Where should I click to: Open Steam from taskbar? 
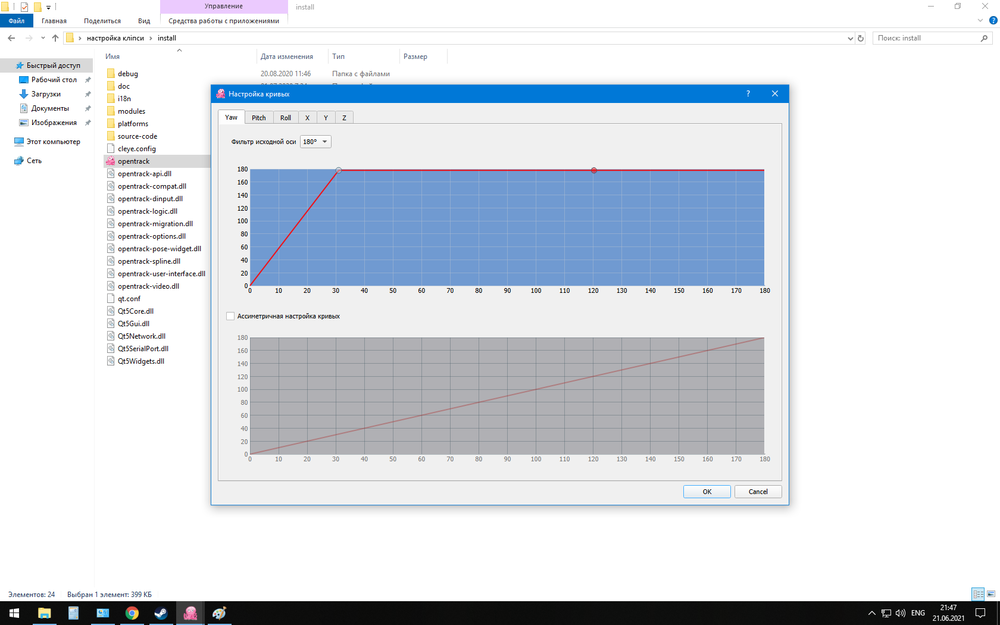click(161, 613)
